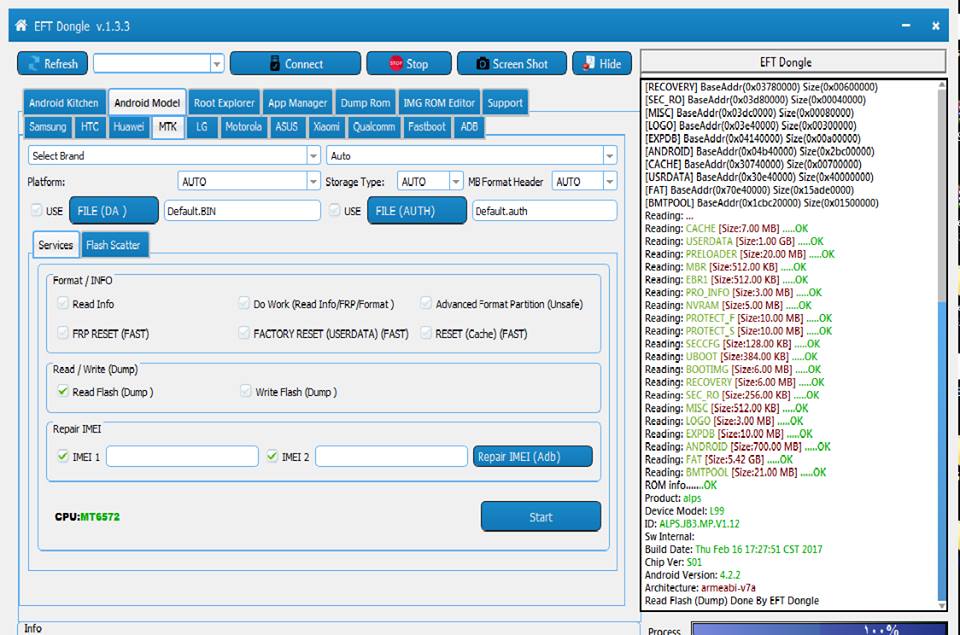The image size is (960, 635).
Task: Close the EFT Dongle window
Action: [936, 25]
